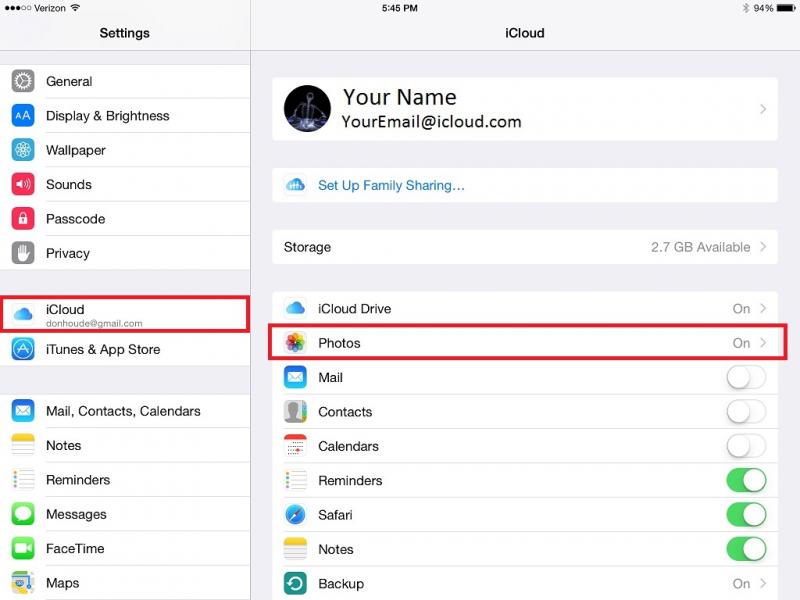This screenshot has height=600, width=800.
Task: Tap the profile picture thumbnail
Action: pyautogui.click(x=307, y=109)
